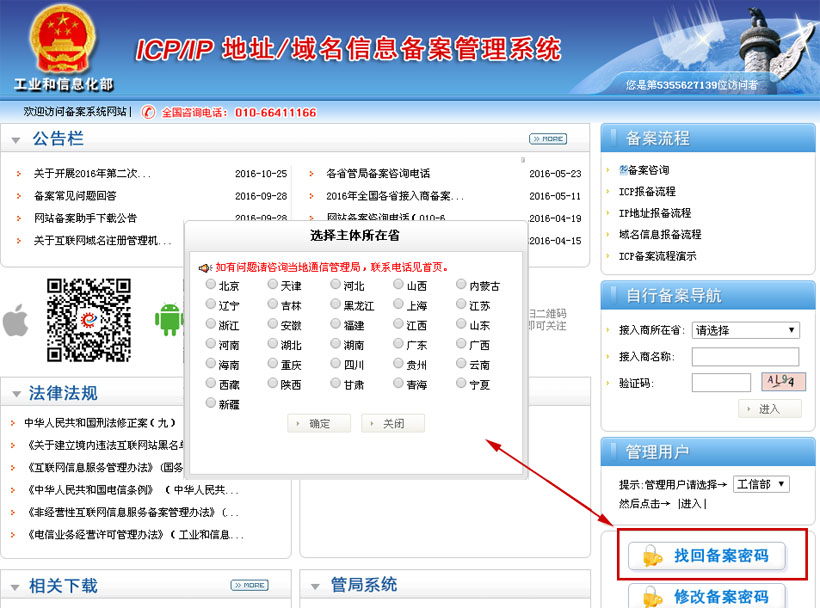
Task: Open the 工信部 admin user dropdown
Action: [x=761, y=484]
